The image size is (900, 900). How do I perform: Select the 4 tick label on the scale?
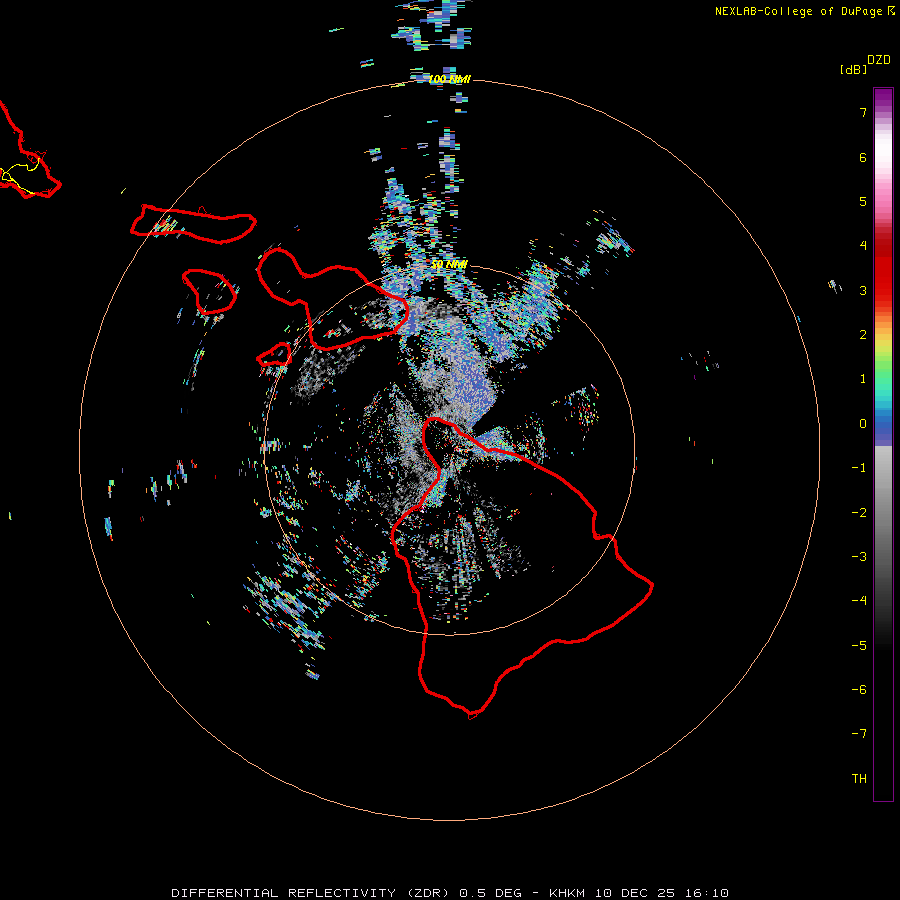pyautogui.click(x=863, y=246)
